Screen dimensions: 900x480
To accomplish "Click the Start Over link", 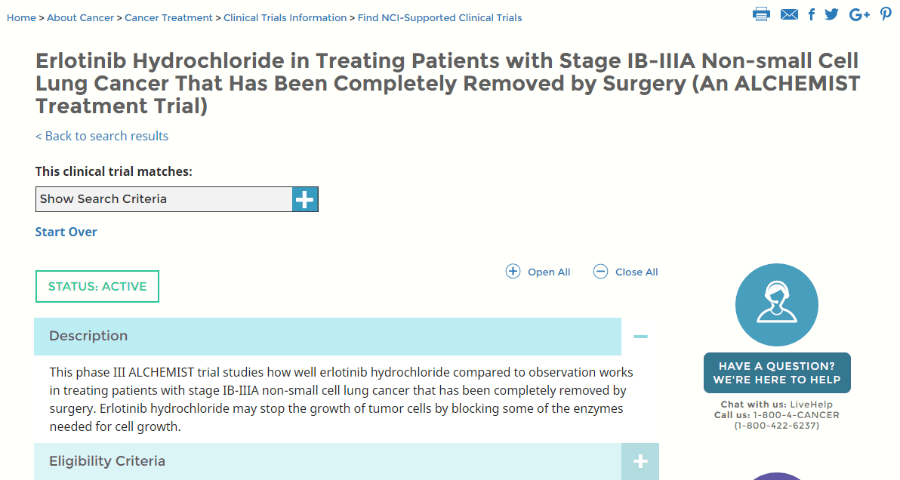I will click(66, 232).
